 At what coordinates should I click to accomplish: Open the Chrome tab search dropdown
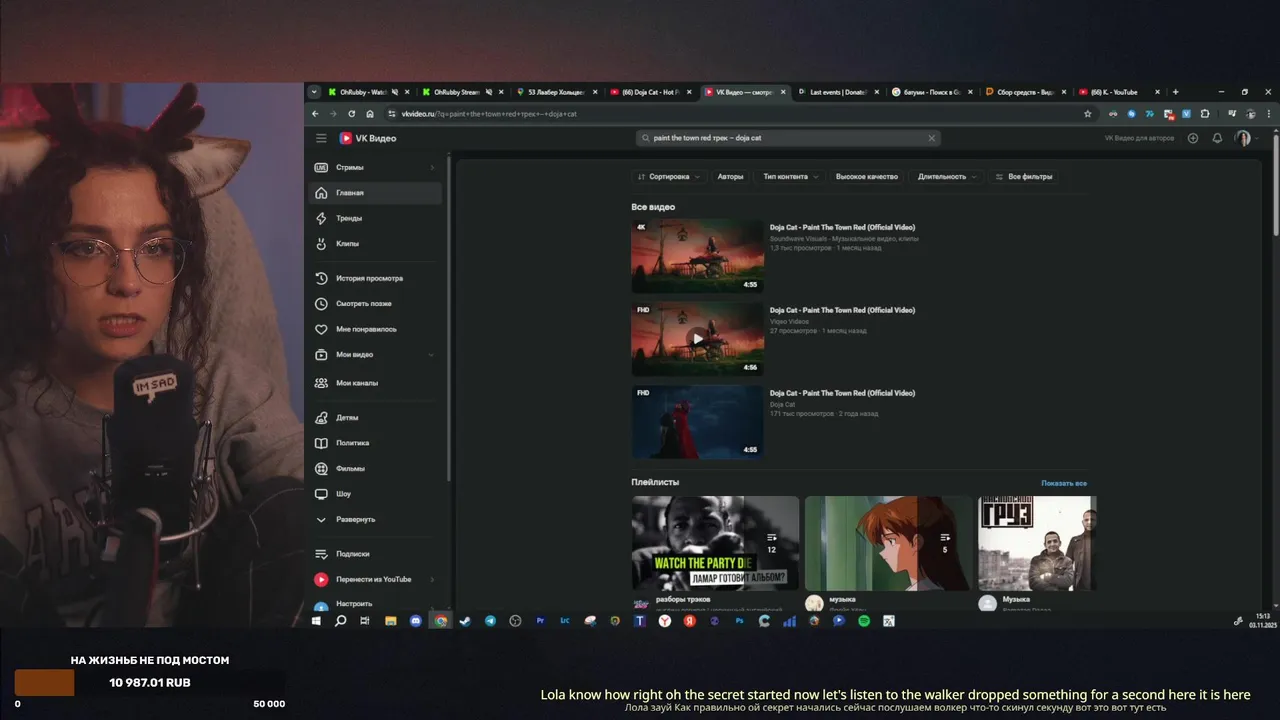pyautogui.click(x=314, y=92)
